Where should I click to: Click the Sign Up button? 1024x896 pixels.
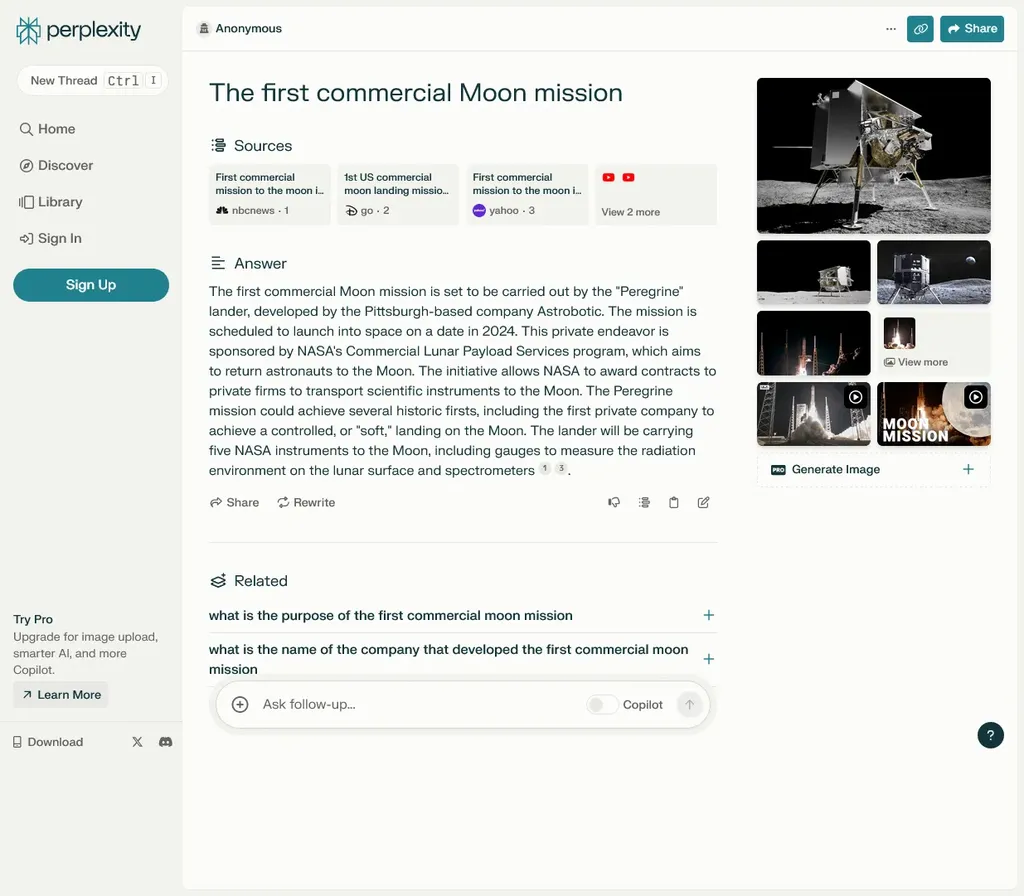tap(91, 285)
